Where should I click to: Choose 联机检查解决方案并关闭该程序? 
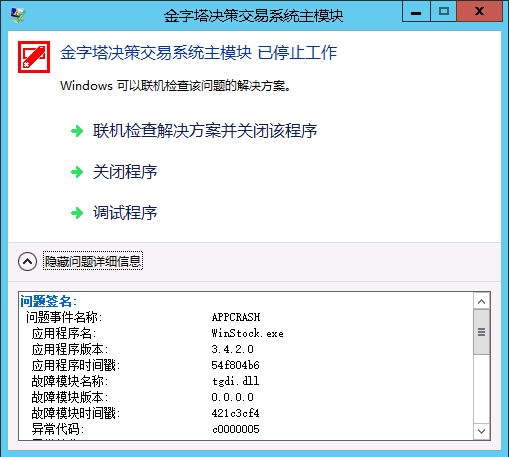205,131
